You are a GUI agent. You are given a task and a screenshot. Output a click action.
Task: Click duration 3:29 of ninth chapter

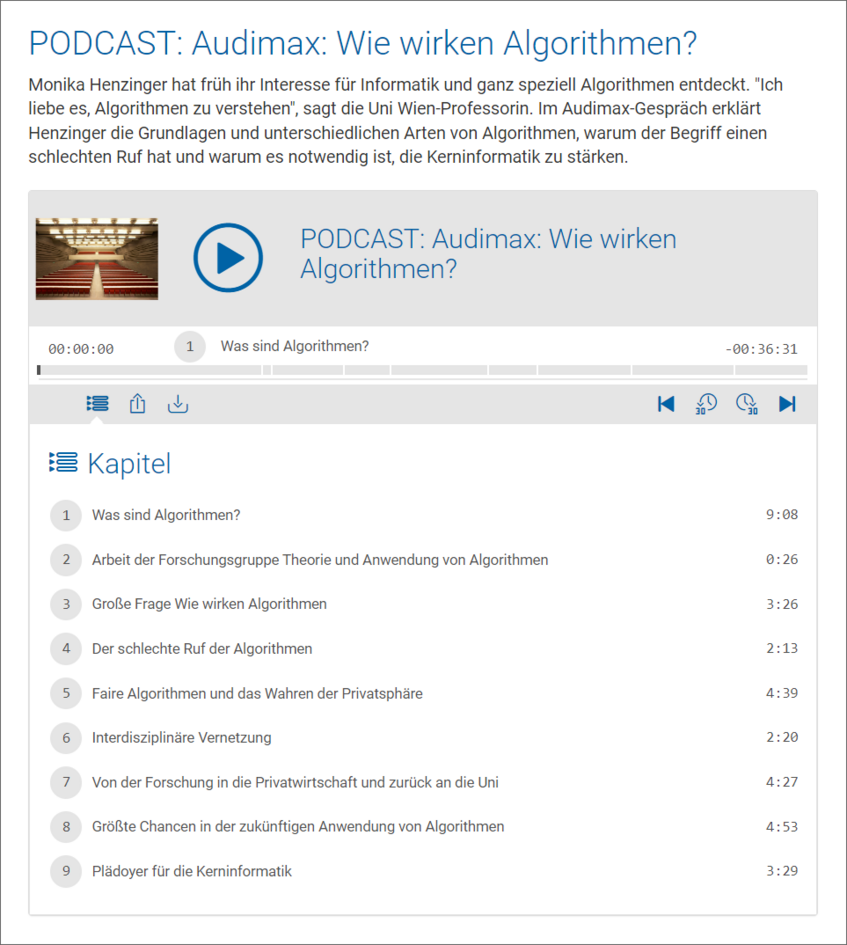[782, 871]
